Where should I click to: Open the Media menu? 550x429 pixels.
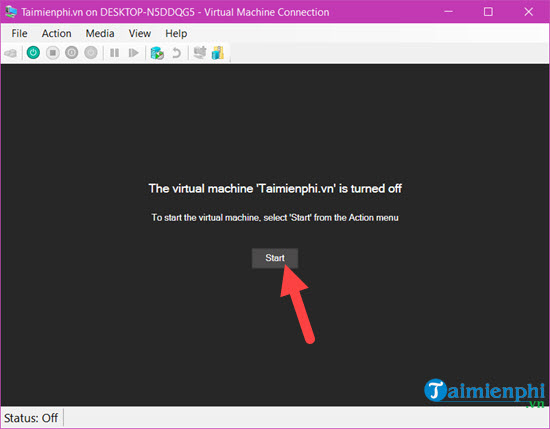click(x=100, y=33)
